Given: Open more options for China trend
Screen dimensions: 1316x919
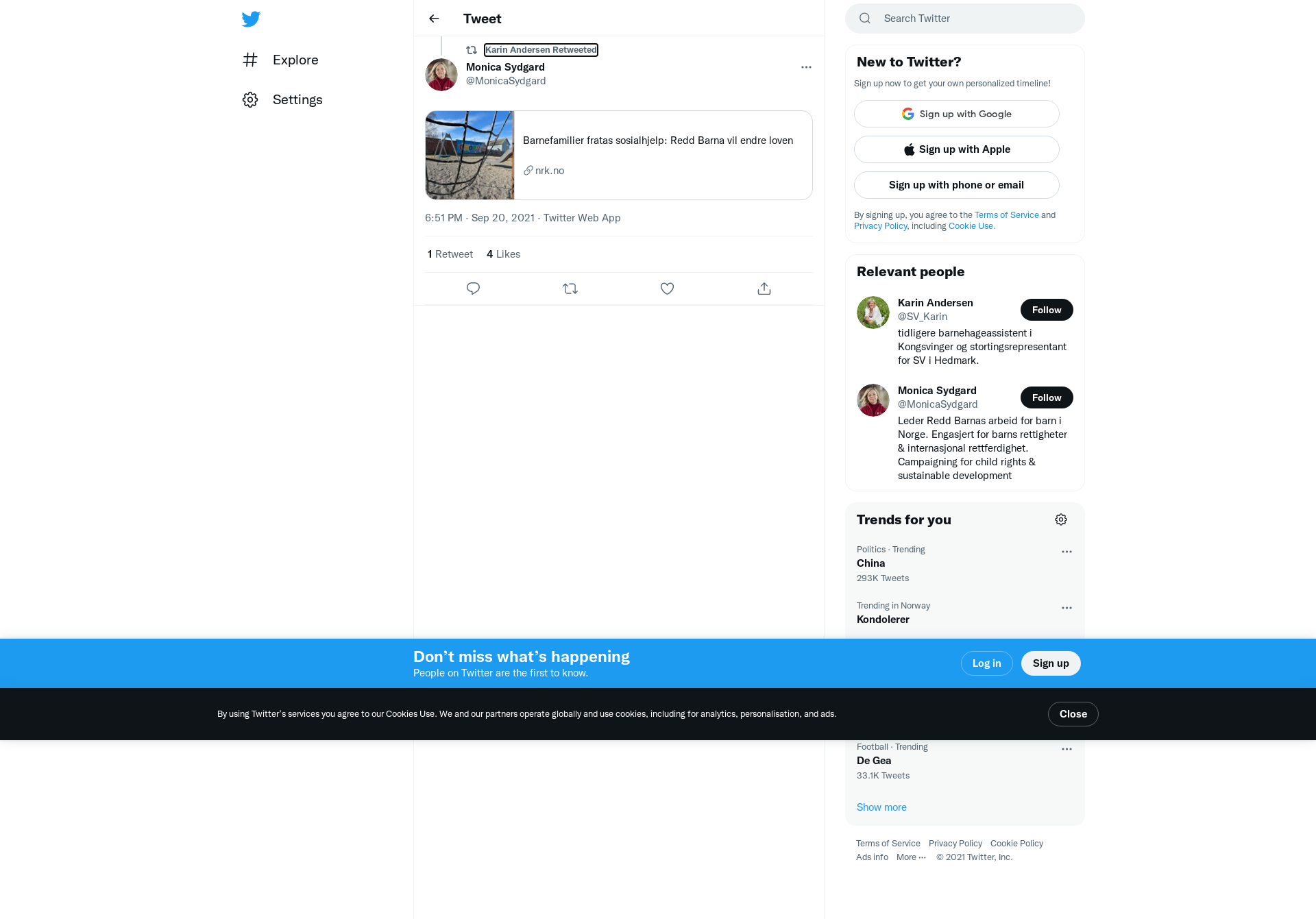Looking at the screenshot, I should (x=1067, y=552).
